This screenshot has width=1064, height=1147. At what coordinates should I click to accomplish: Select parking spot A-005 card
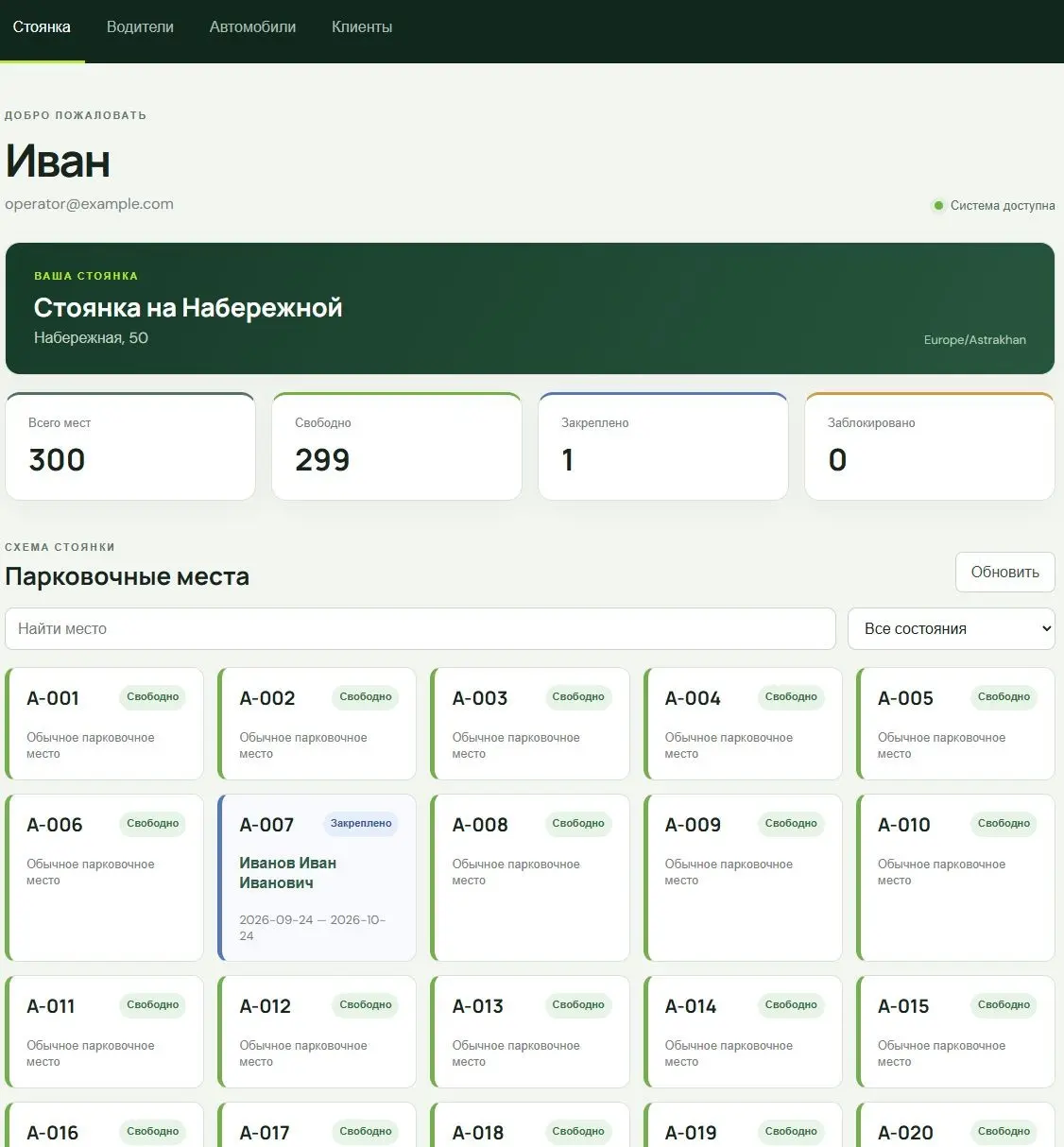coord(955,724)
